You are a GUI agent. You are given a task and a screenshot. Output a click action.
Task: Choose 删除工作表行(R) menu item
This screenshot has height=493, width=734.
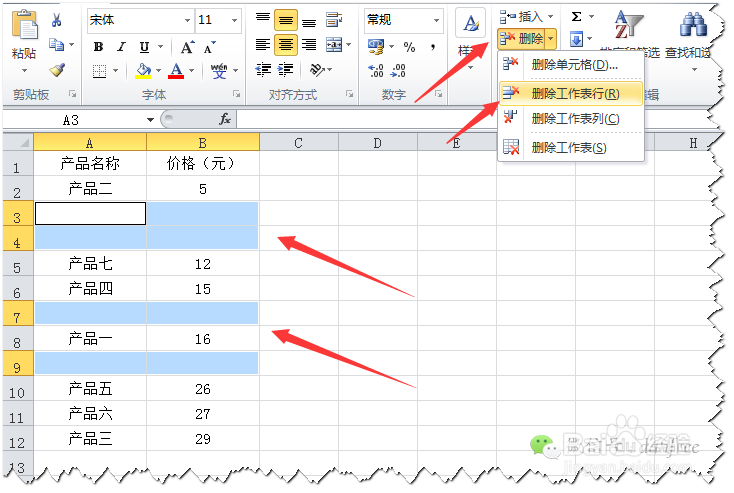click(570, 93)
